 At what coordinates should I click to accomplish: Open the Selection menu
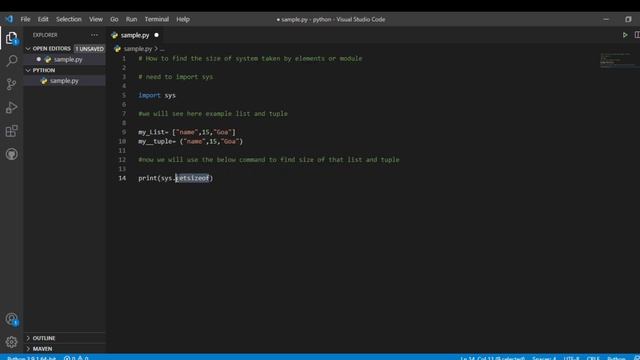[69, 19]
